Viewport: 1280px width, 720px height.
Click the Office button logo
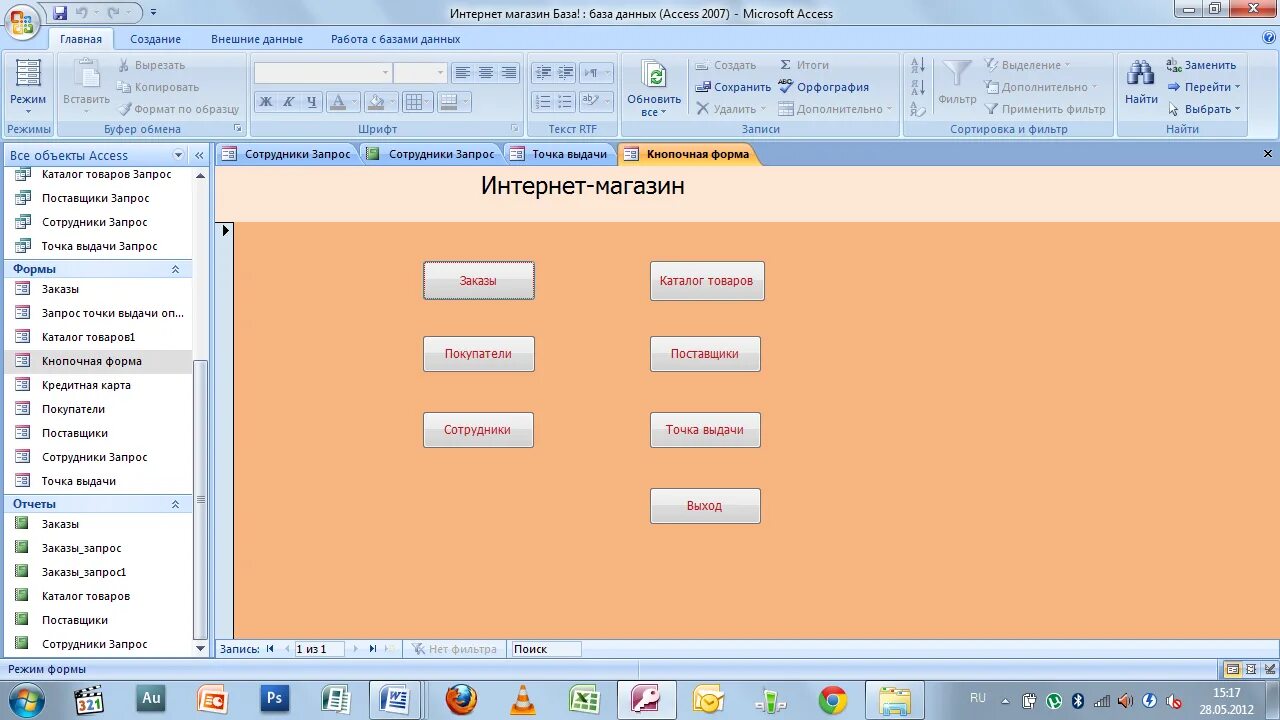(x=21, y=20)
